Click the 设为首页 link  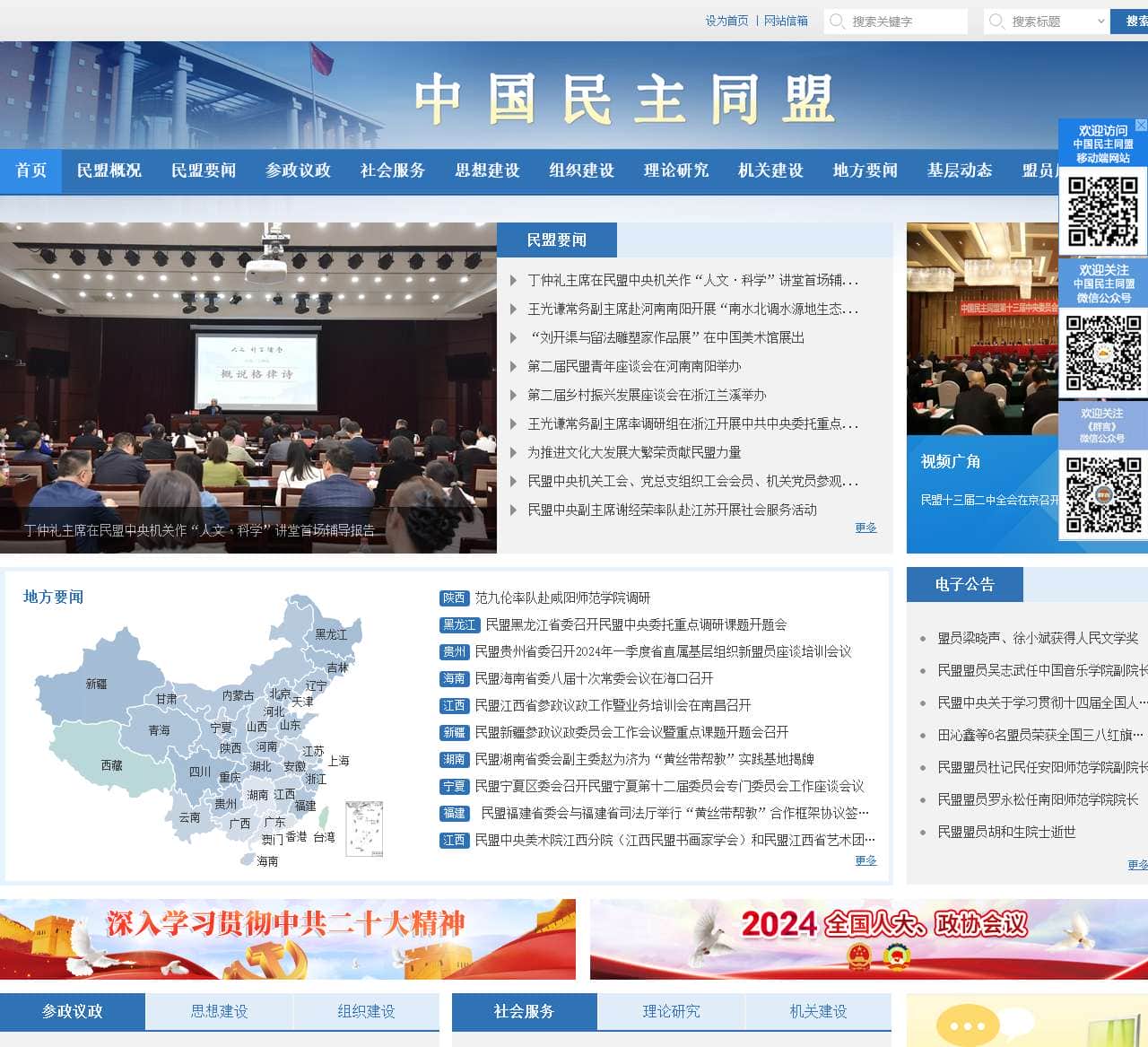[x=728, y=22]
